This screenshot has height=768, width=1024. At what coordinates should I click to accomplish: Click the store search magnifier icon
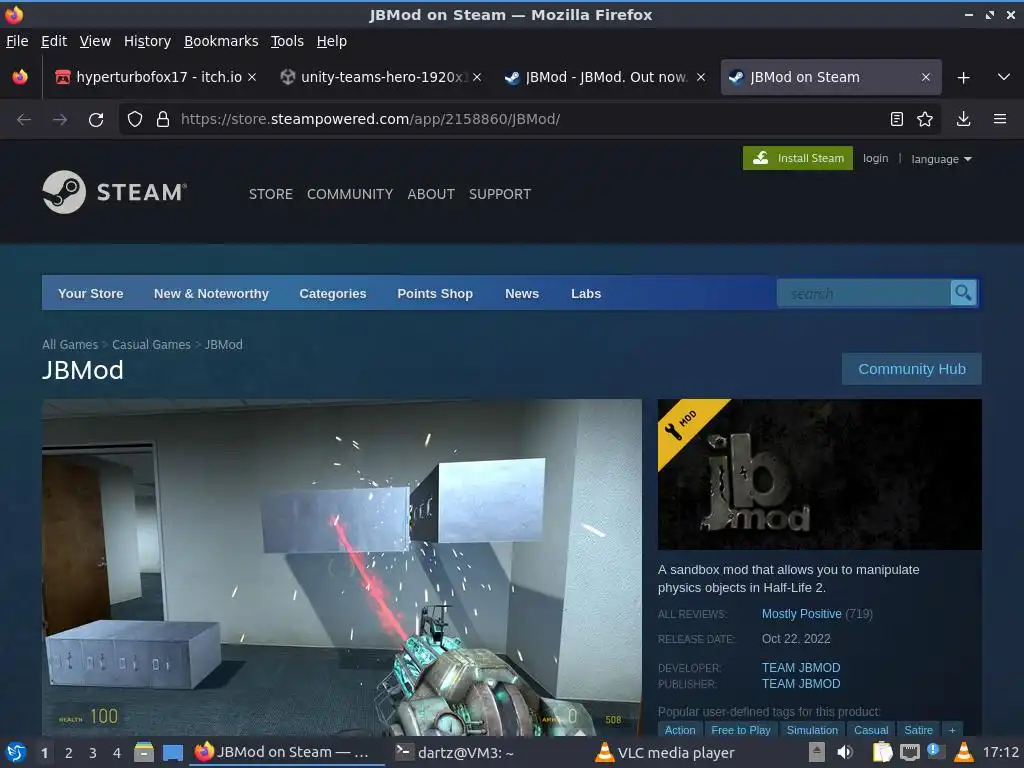point(963,293)
